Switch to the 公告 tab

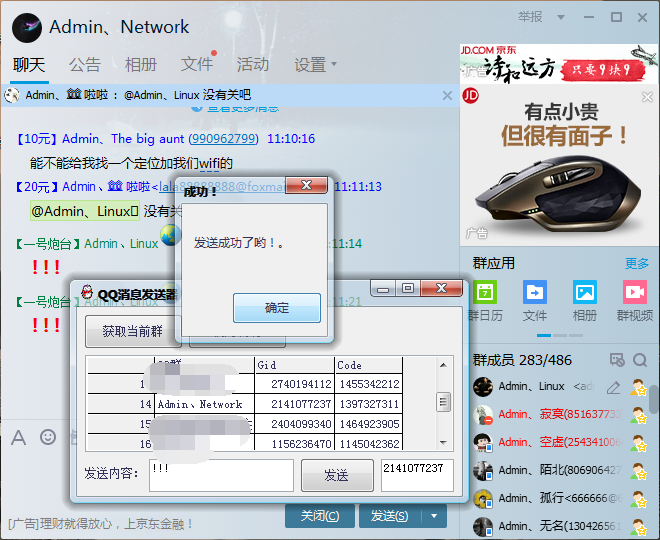(85, 65)
